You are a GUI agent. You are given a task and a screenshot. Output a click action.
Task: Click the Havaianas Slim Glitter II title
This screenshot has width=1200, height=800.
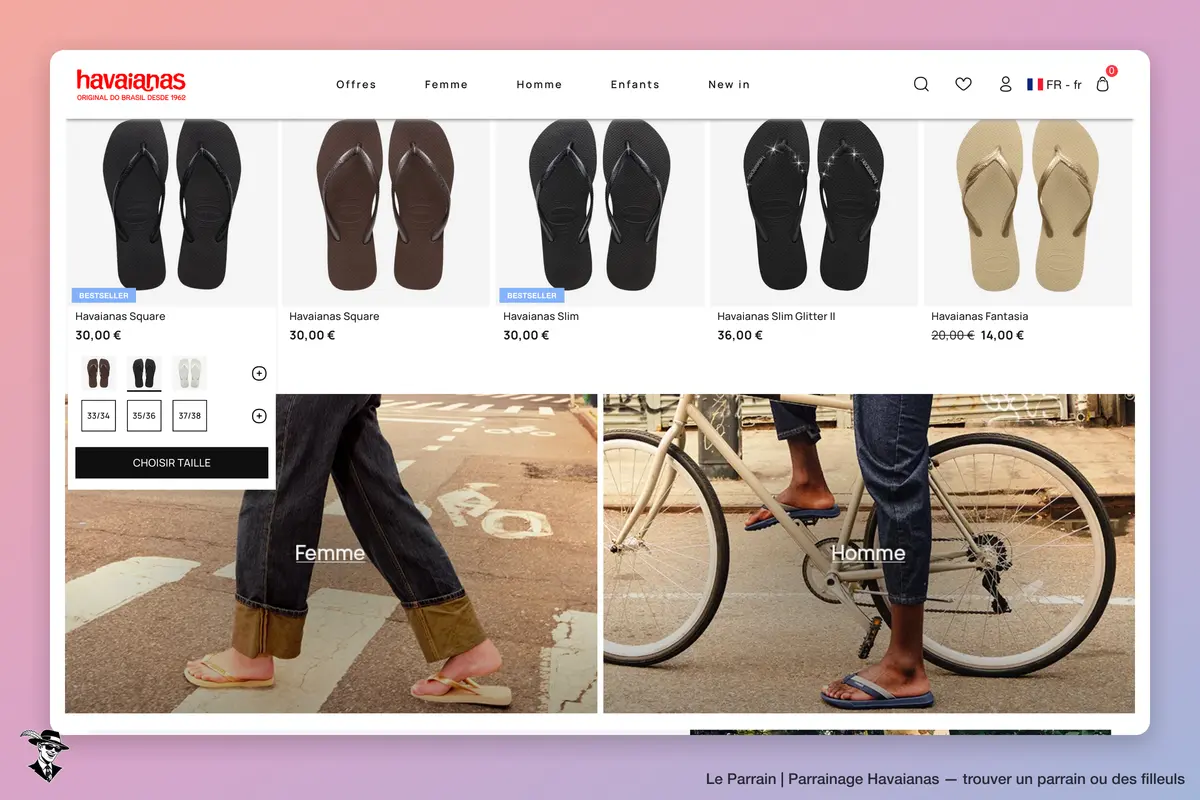click(x=776, y=316)
